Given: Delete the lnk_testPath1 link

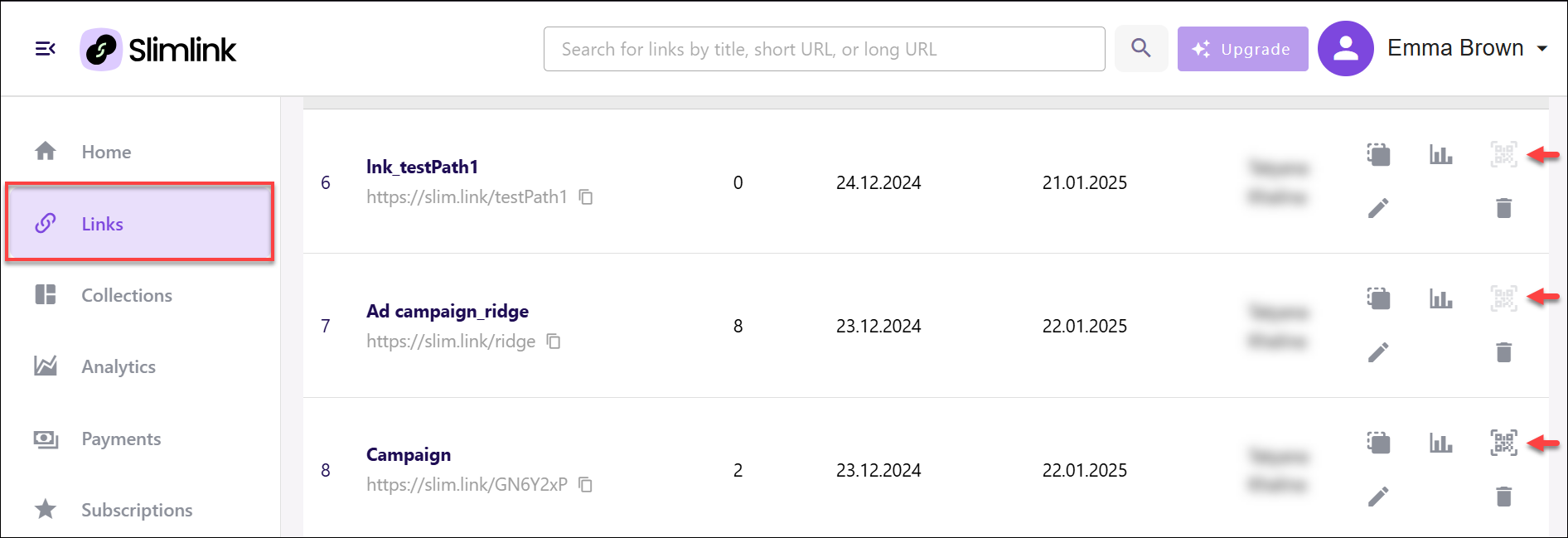Looking at the screenshot, I should click(x=1503, y=207).
